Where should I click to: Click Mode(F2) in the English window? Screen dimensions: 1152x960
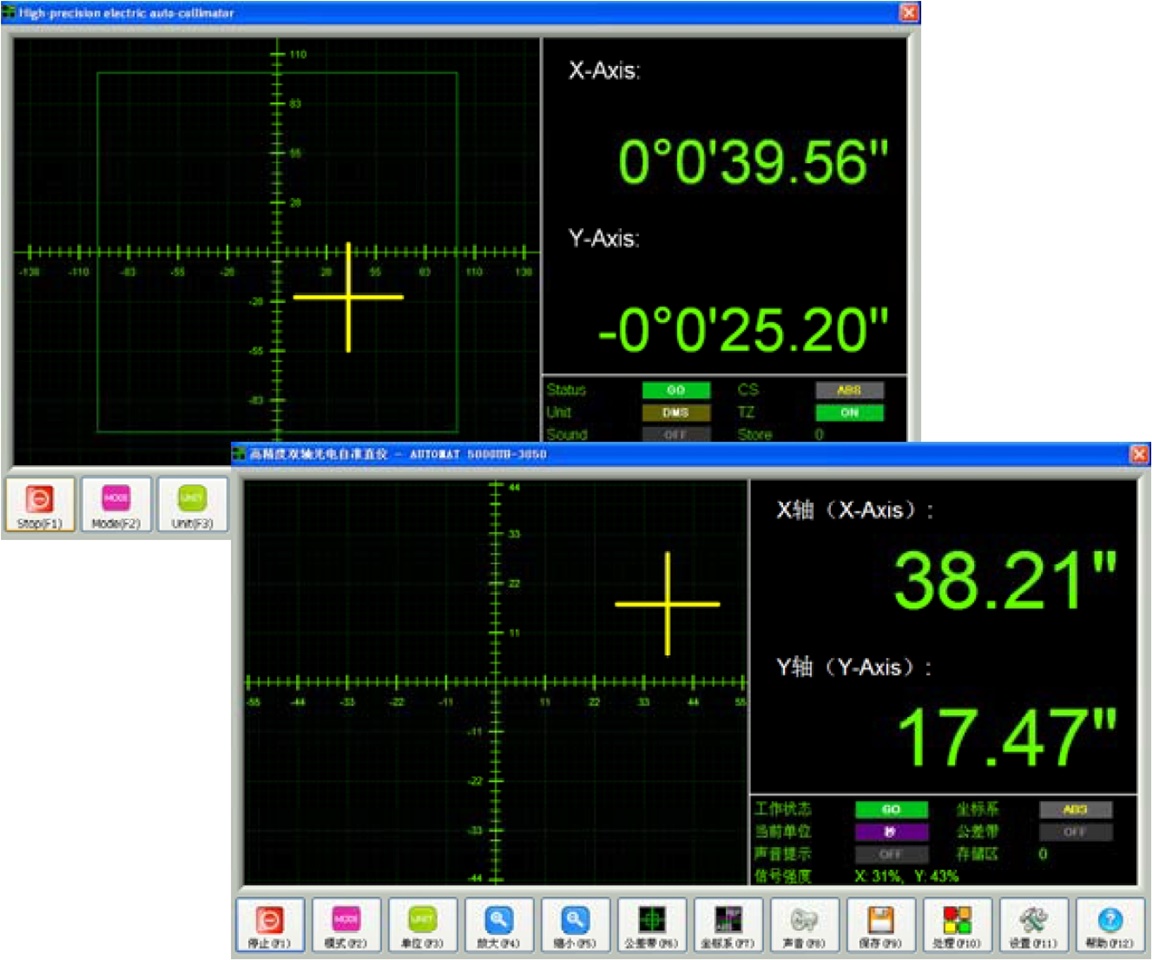[x=113, y=504]
